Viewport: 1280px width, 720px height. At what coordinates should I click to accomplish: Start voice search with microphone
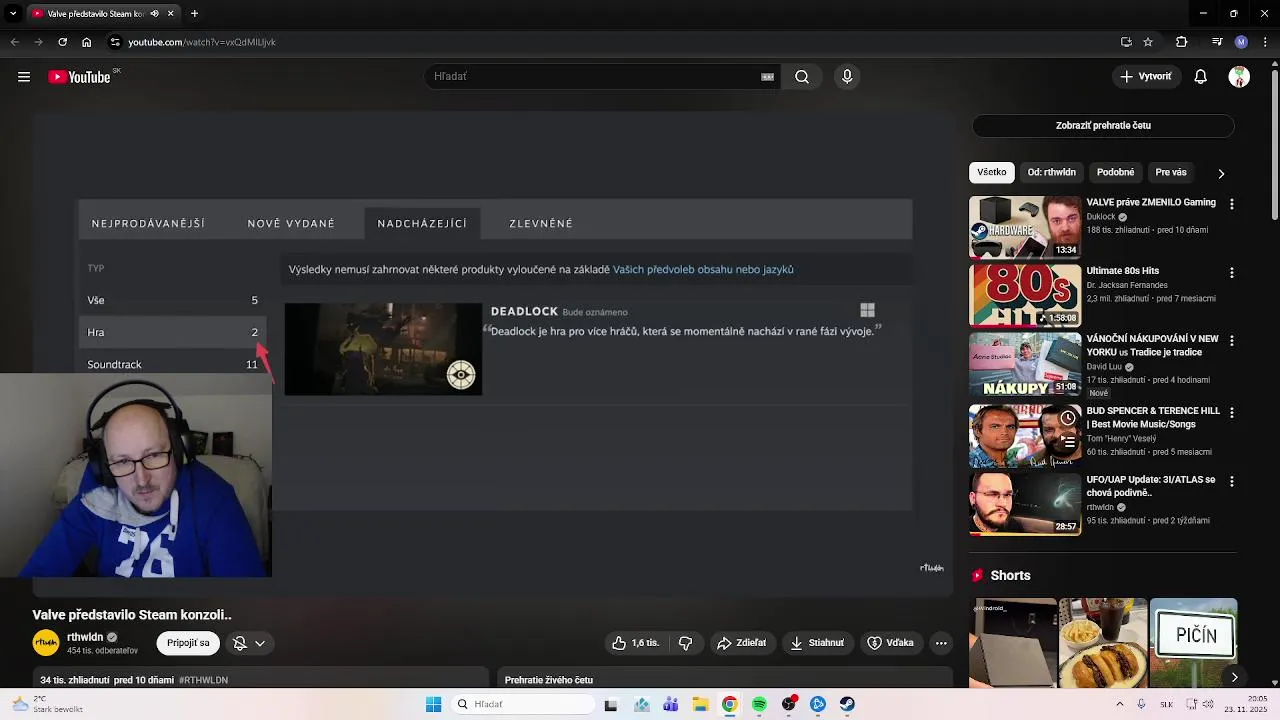[x=847, y=77]
